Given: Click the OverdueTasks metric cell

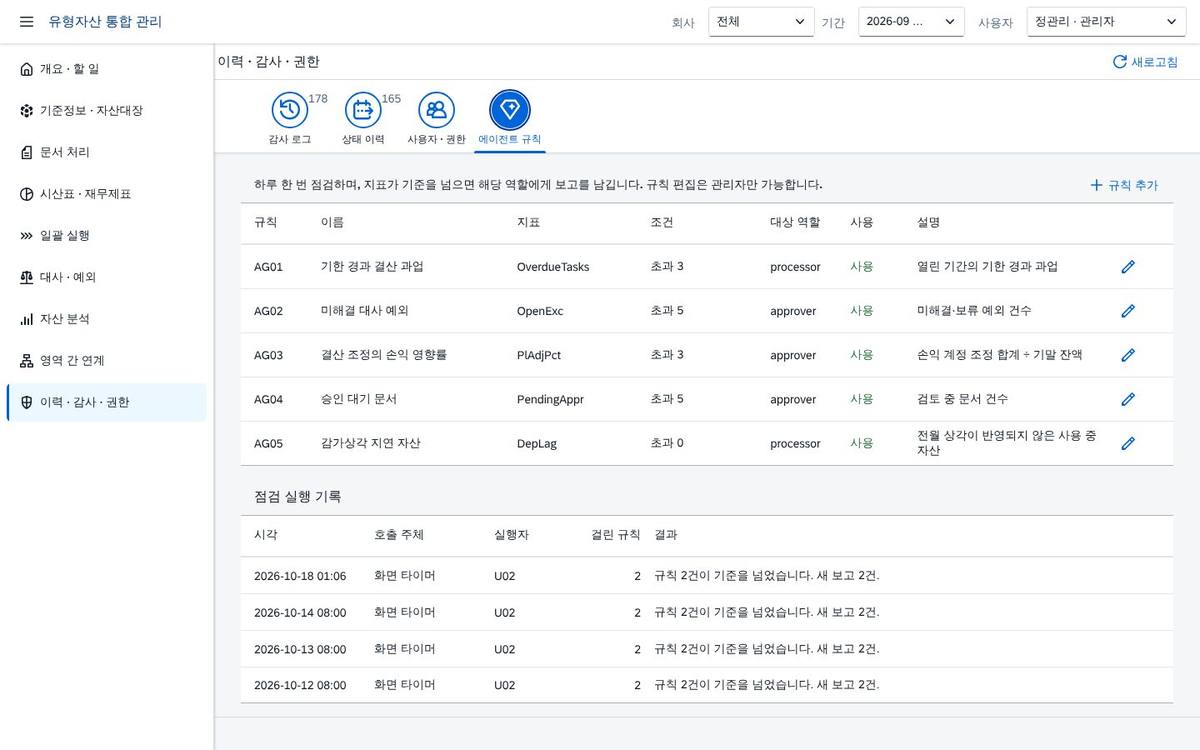Looking at the screenshot, I should pyautogui.click(x=553, y=267).
